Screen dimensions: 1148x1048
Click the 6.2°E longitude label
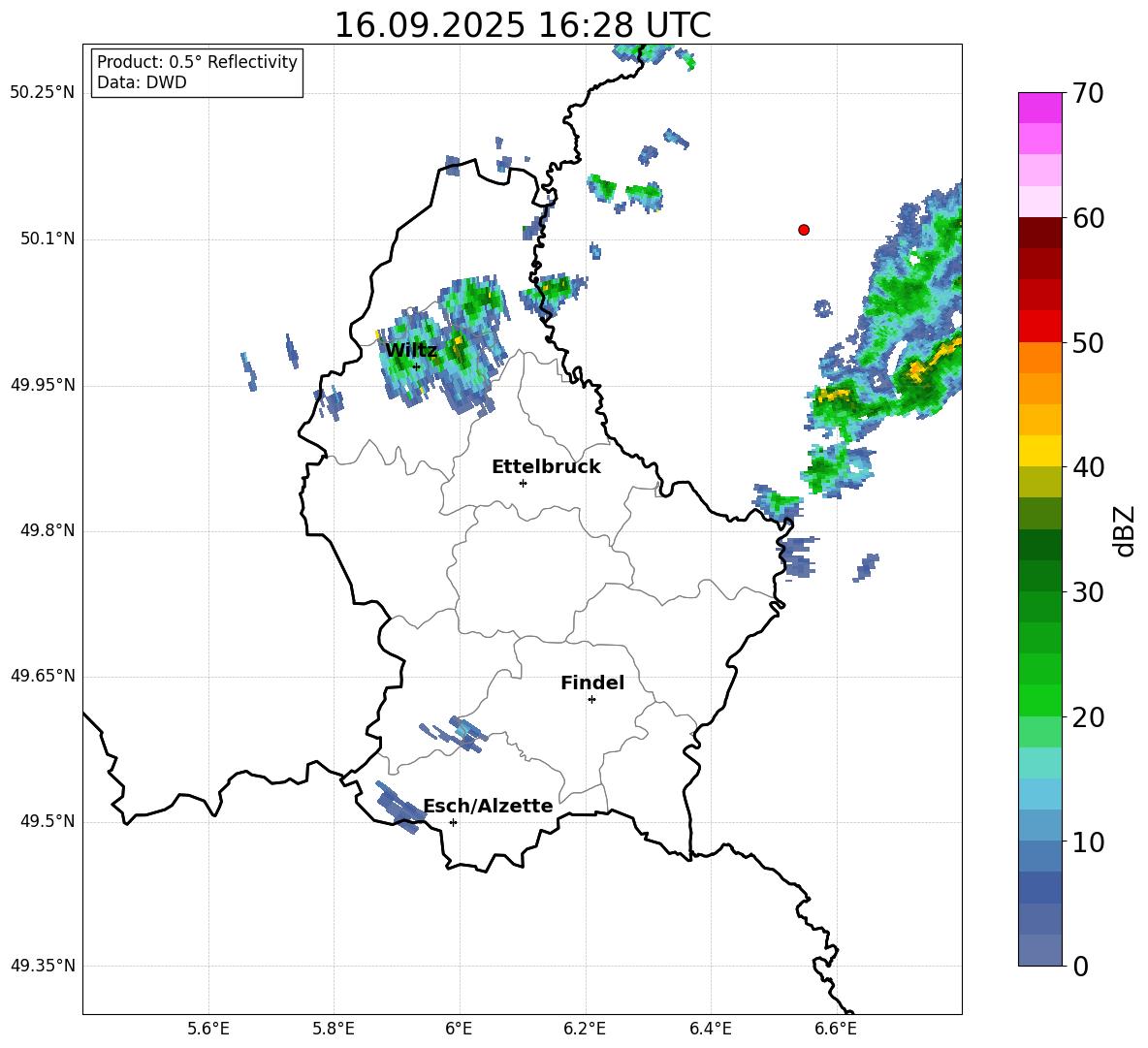point(585,1029)
